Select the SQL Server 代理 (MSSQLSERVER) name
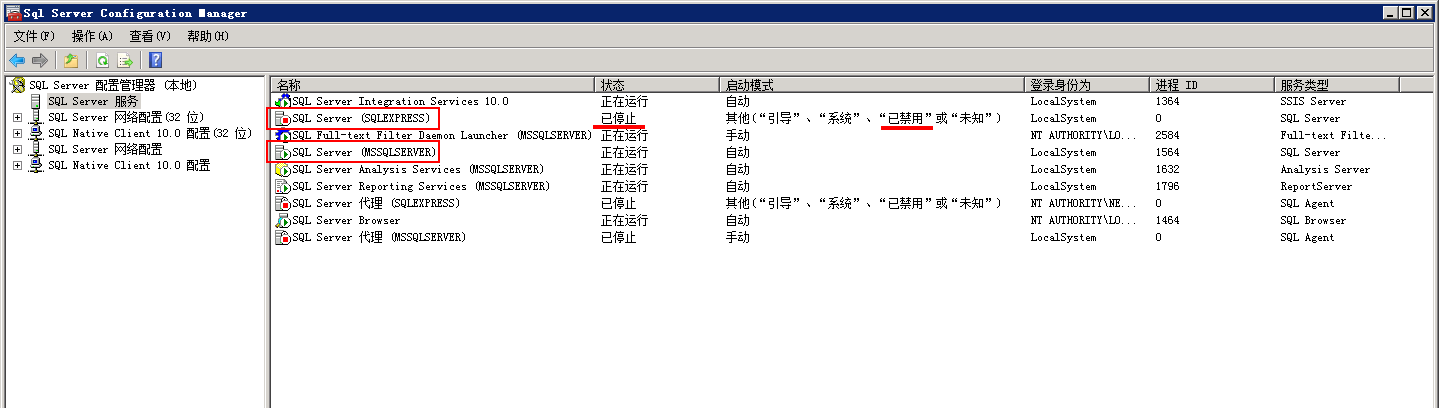The image size is (1439, 408). coord(379,237)
